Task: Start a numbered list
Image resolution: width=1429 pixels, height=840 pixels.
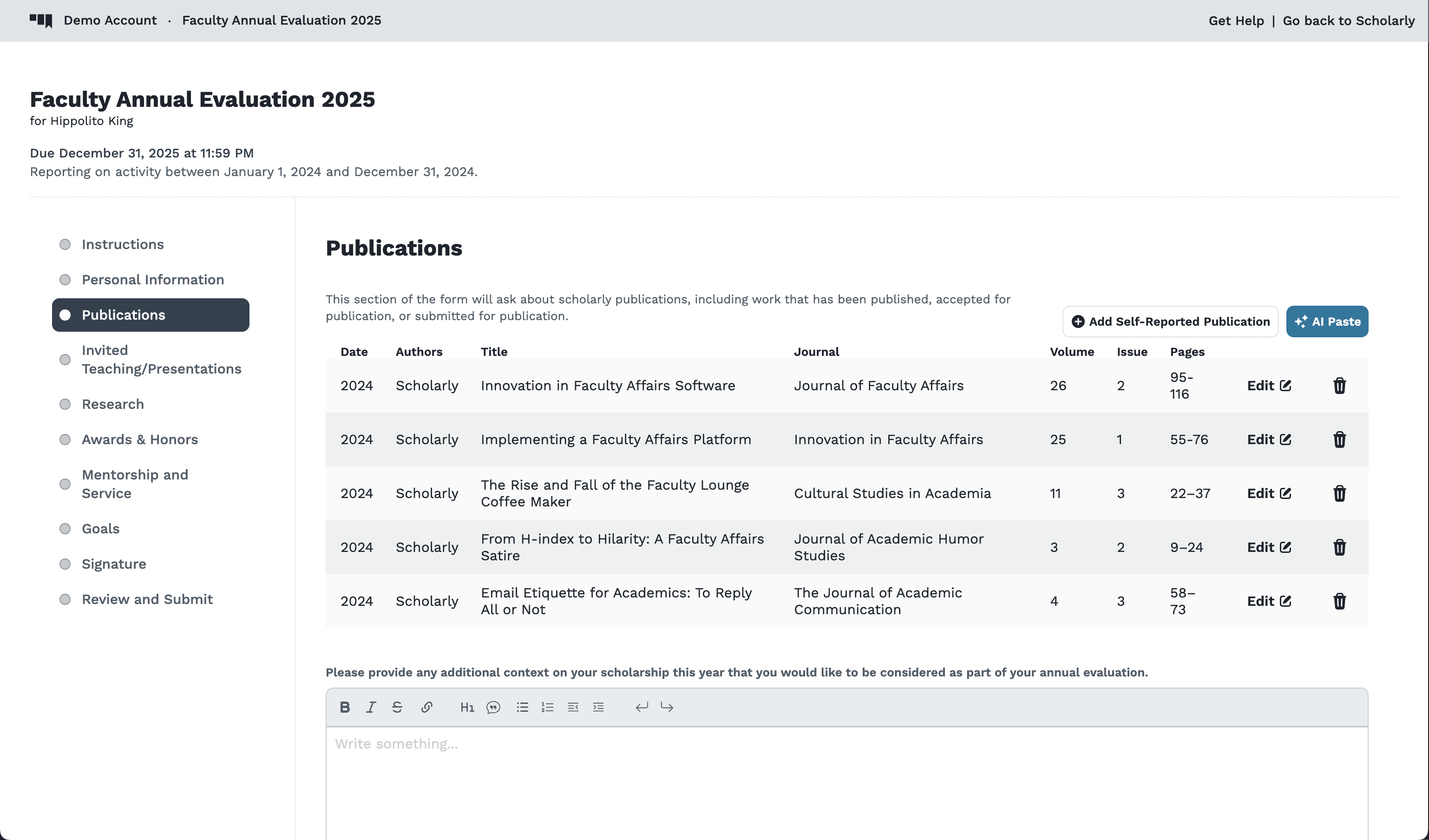Action: 547,707
